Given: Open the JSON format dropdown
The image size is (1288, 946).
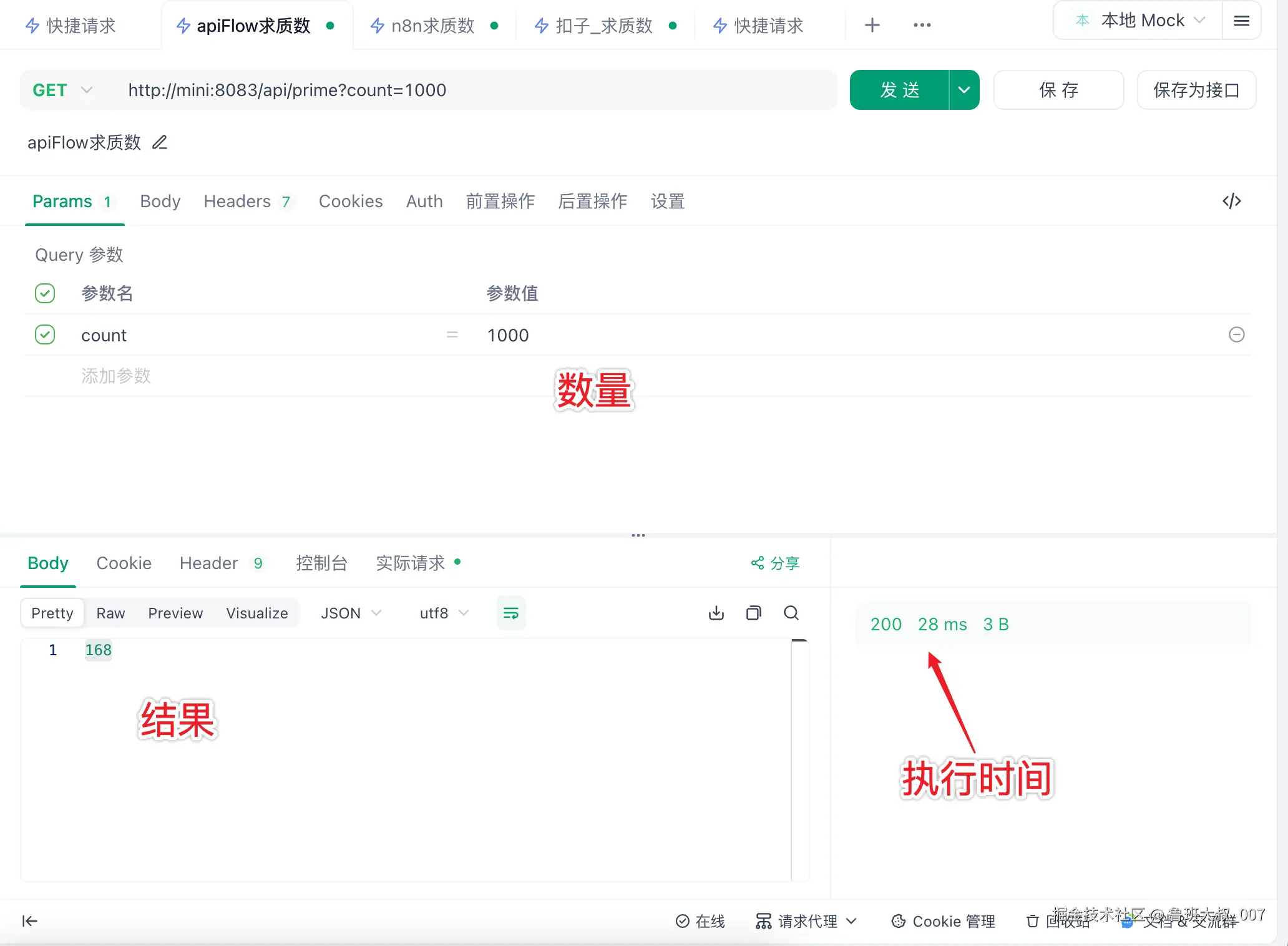Looking at the screenshot, I should pyautogui.click(x=351, y=613).
